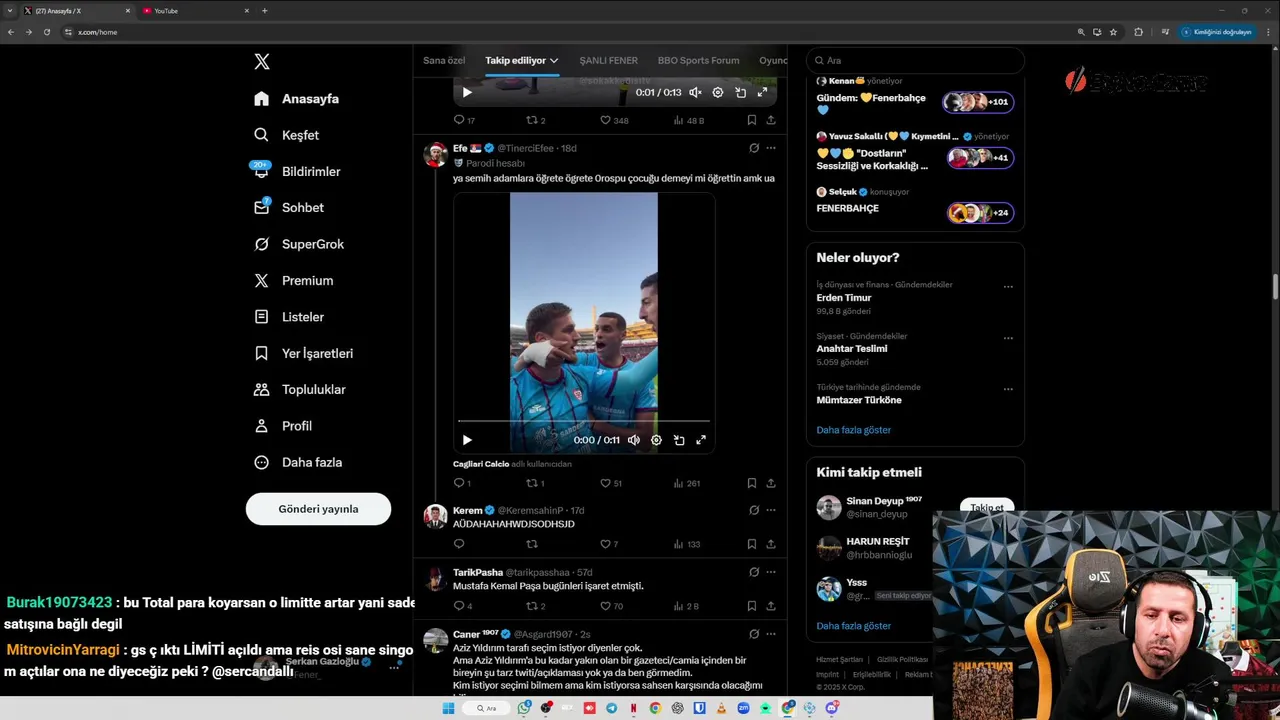Click the progress bar of Efe's video
Image resolution: width=1280 pixels, height=720 pixels.
pyautogui.click(x=584, y=421)
